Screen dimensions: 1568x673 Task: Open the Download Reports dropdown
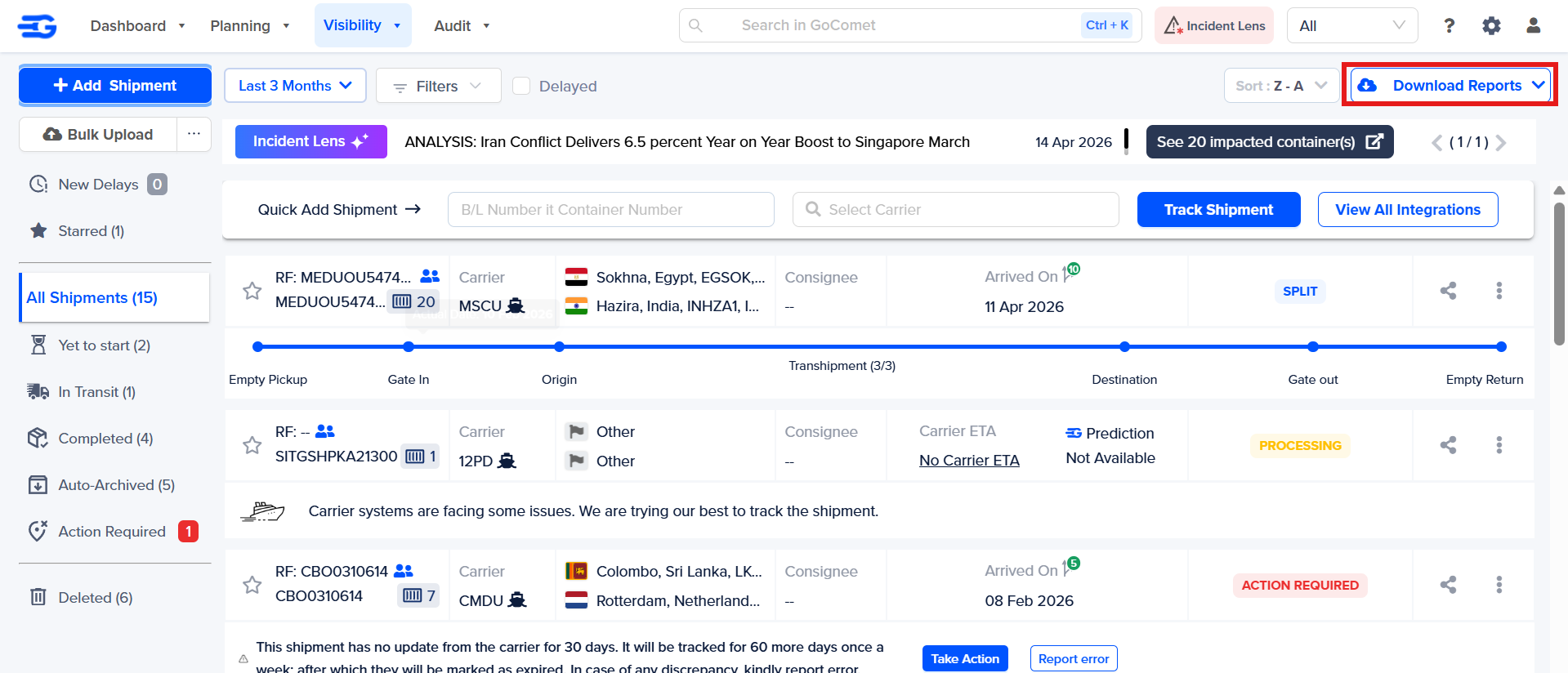1450,85
